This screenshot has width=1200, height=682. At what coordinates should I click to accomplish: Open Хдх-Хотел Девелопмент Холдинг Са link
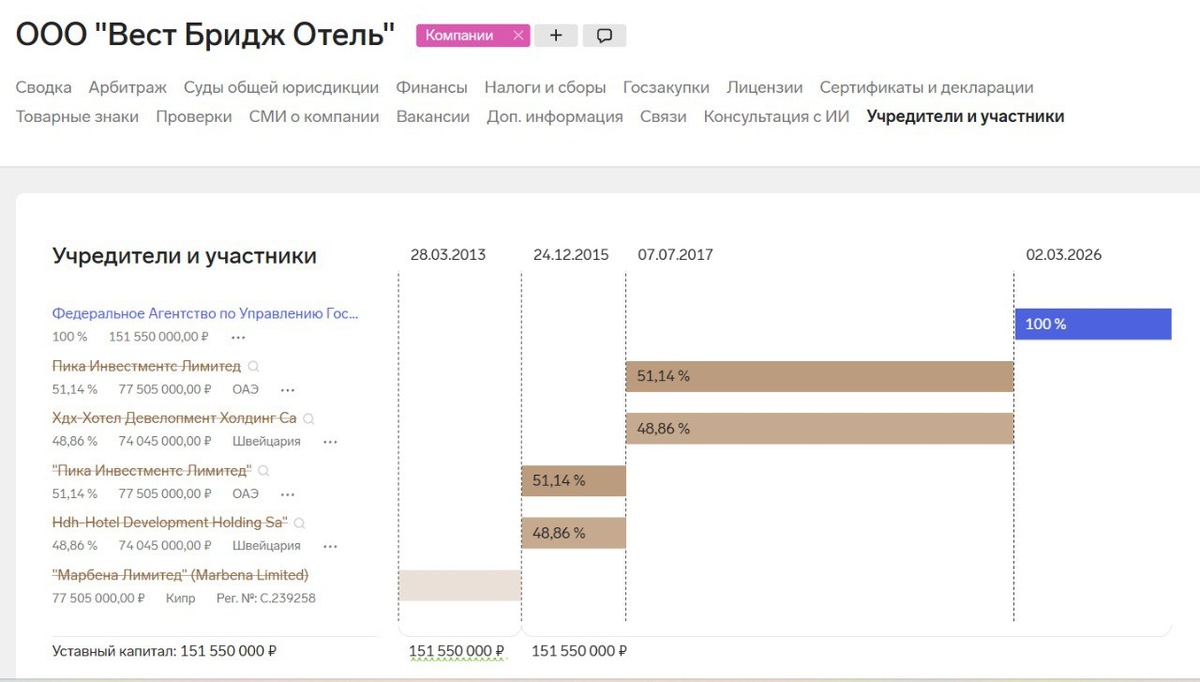(174, 418)
